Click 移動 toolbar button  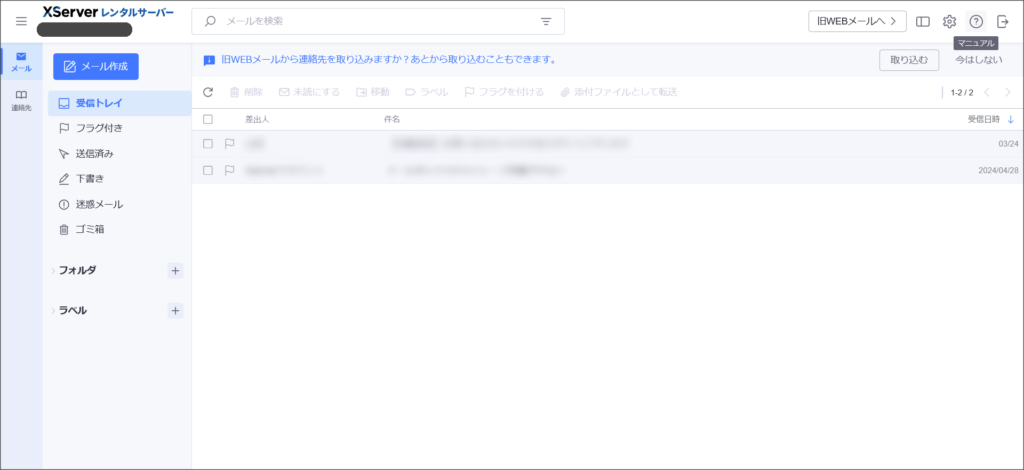click(373, 92)
